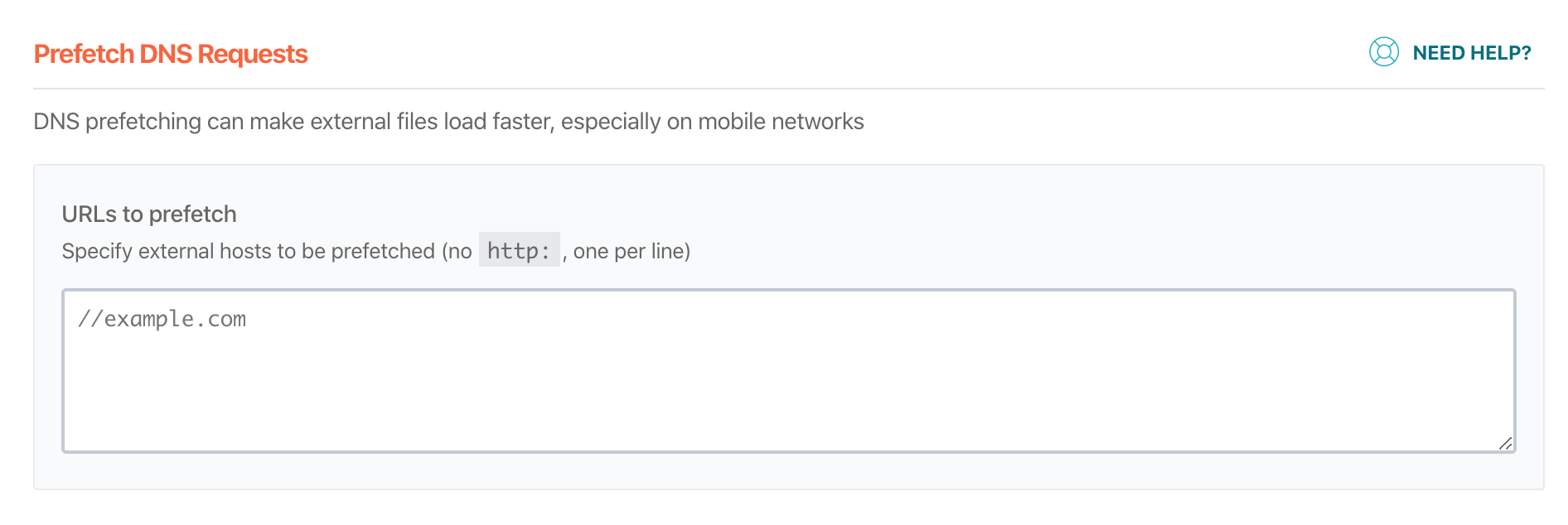Click the "one per line)" helper text
The width and height of the screenshot is (1568, 525).
tap(632, 252)
